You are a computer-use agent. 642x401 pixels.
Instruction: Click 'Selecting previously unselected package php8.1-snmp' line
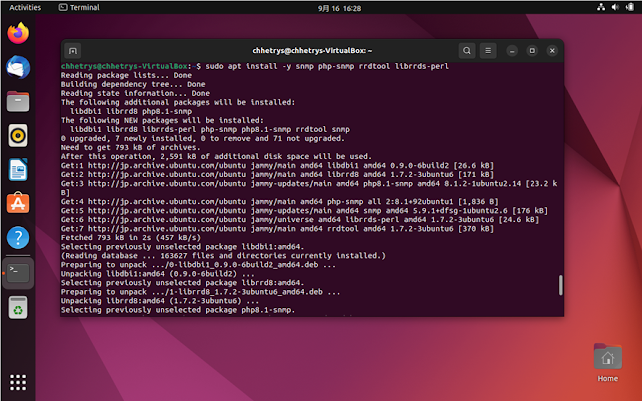pos(178,309)
